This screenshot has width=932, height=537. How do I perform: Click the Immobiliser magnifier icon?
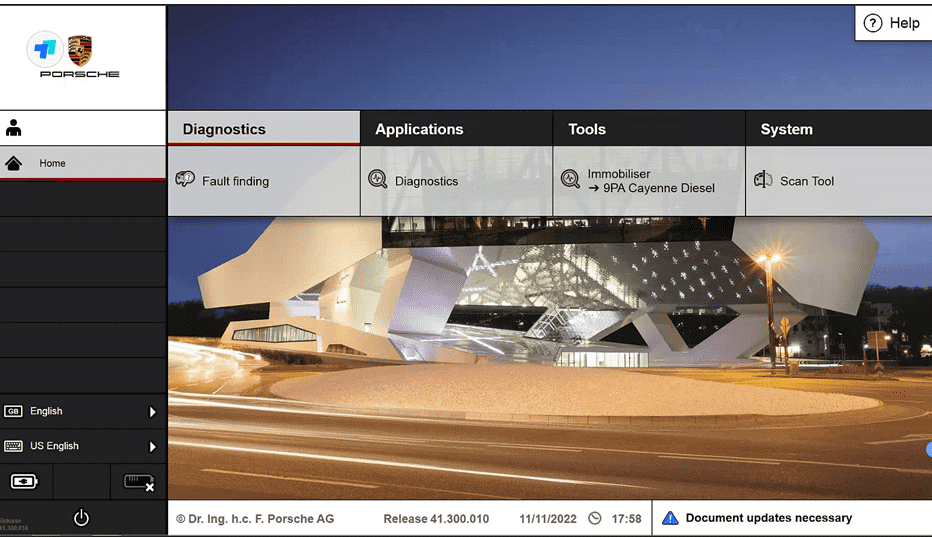coord(570,179)
